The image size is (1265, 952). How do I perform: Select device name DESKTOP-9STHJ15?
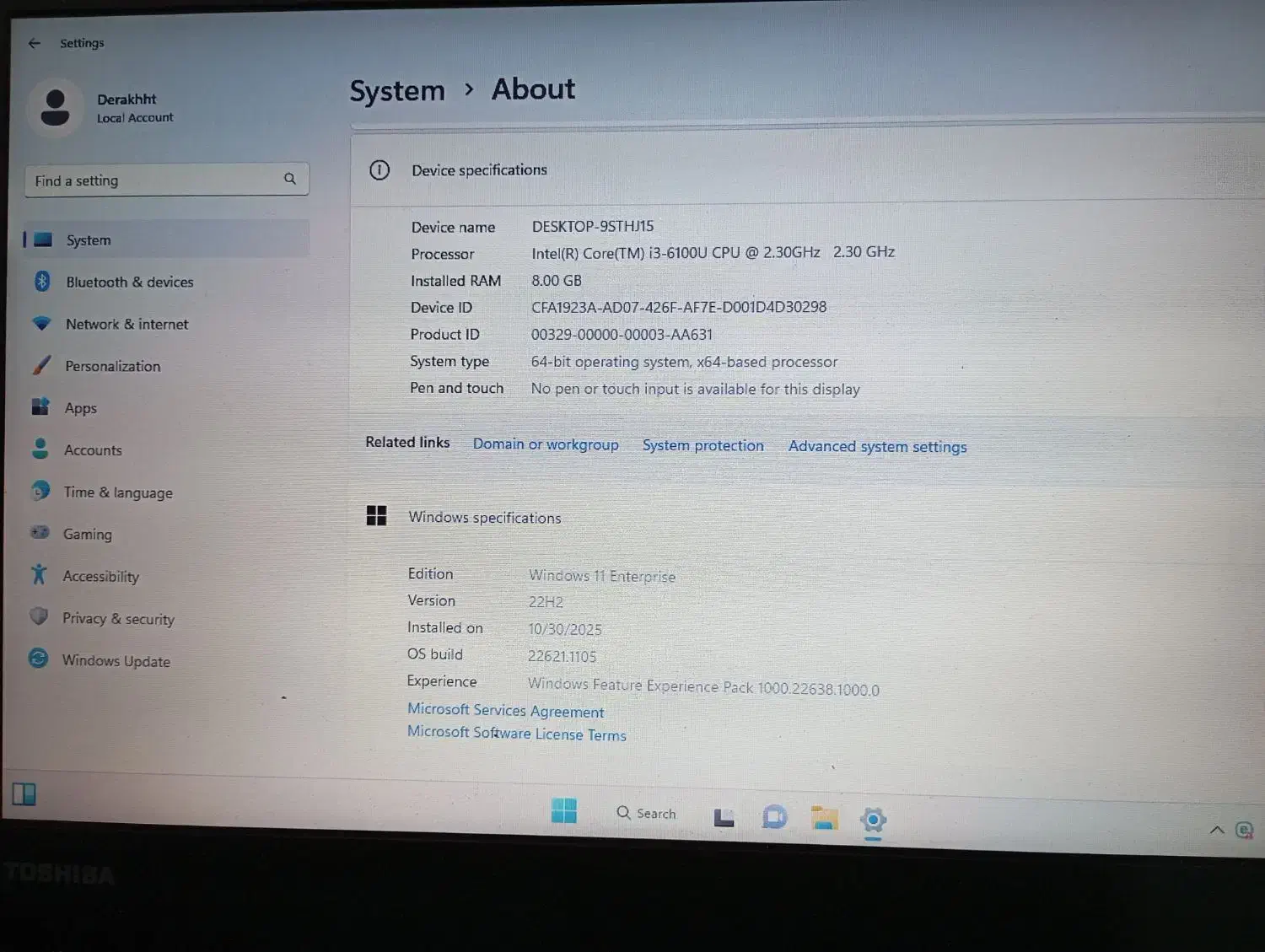click(593, 226)
